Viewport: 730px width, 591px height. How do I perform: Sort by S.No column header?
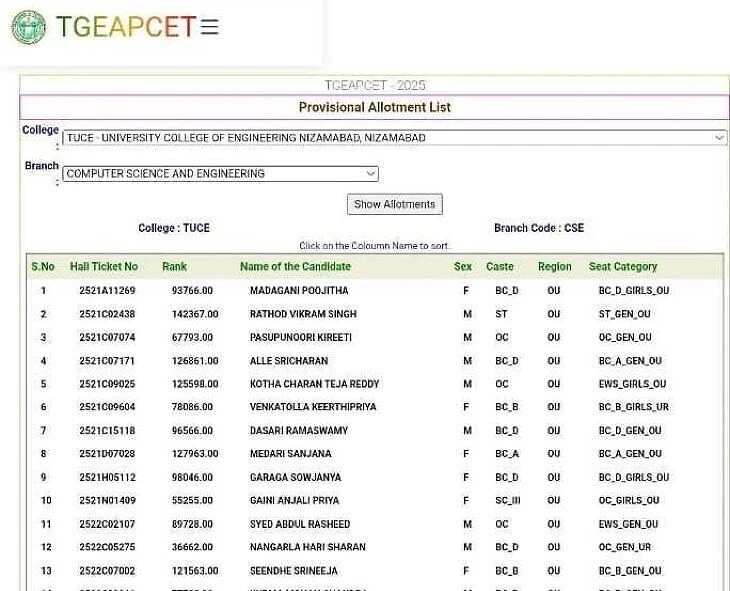pyautogui.click(x=43, y=267)
